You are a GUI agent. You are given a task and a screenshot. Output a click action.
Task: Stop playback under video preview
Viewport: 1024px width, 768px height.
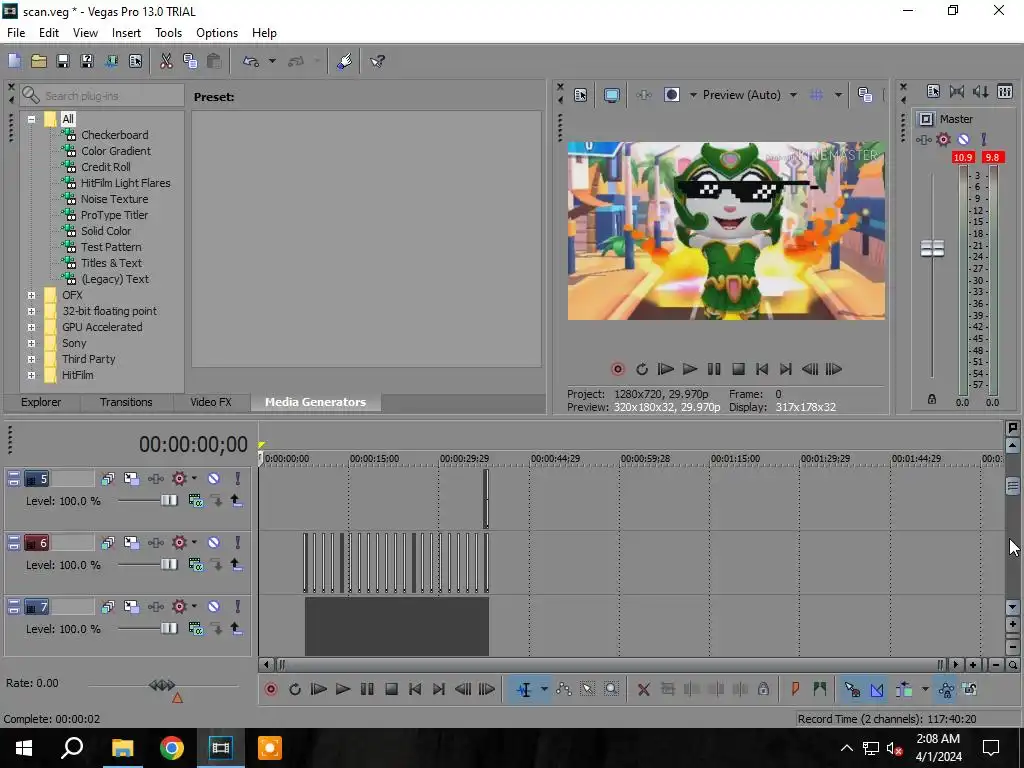(x=738, y=370)
